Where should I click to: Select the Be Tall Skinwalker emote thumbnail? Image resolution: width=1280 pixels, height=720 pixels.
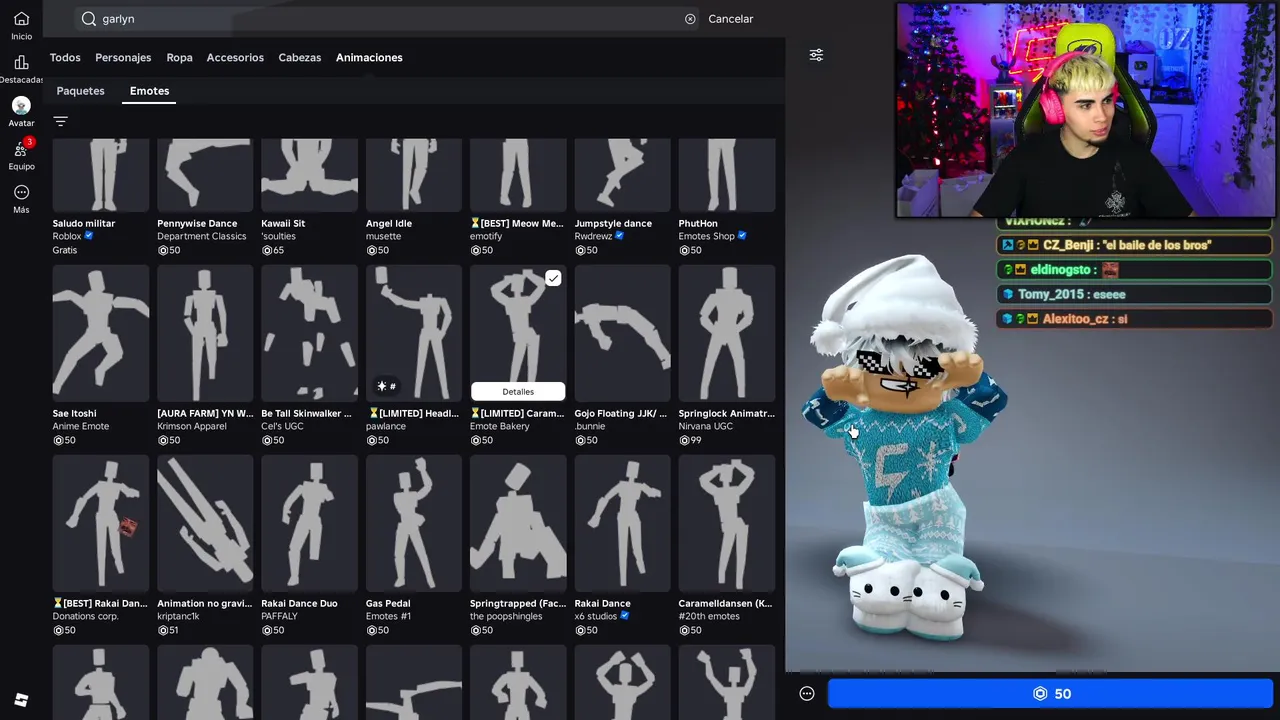309,333
